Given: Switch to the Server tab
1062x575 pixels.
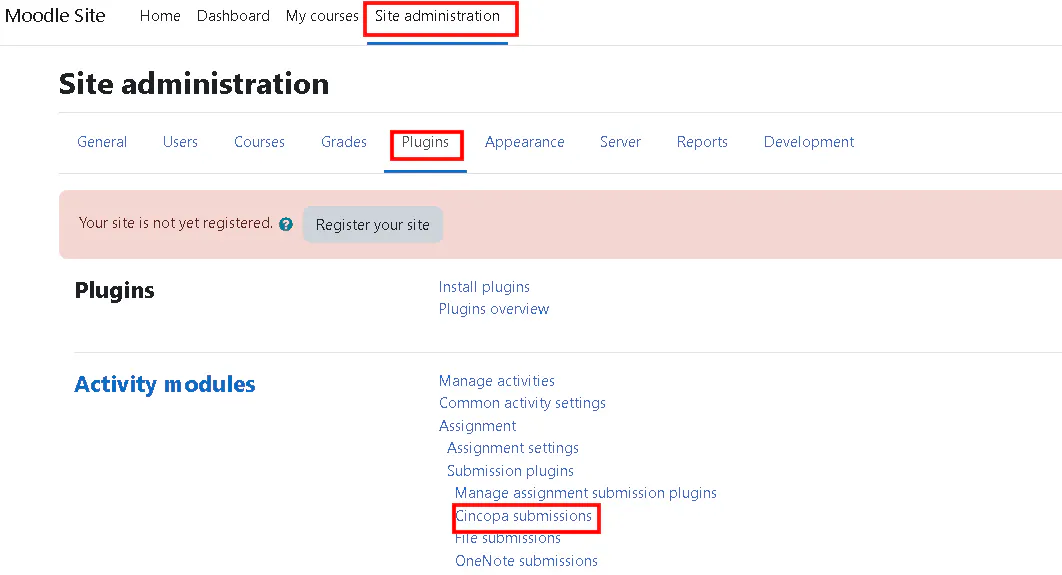Looking at the screenshot, I should tap(620, 142).
